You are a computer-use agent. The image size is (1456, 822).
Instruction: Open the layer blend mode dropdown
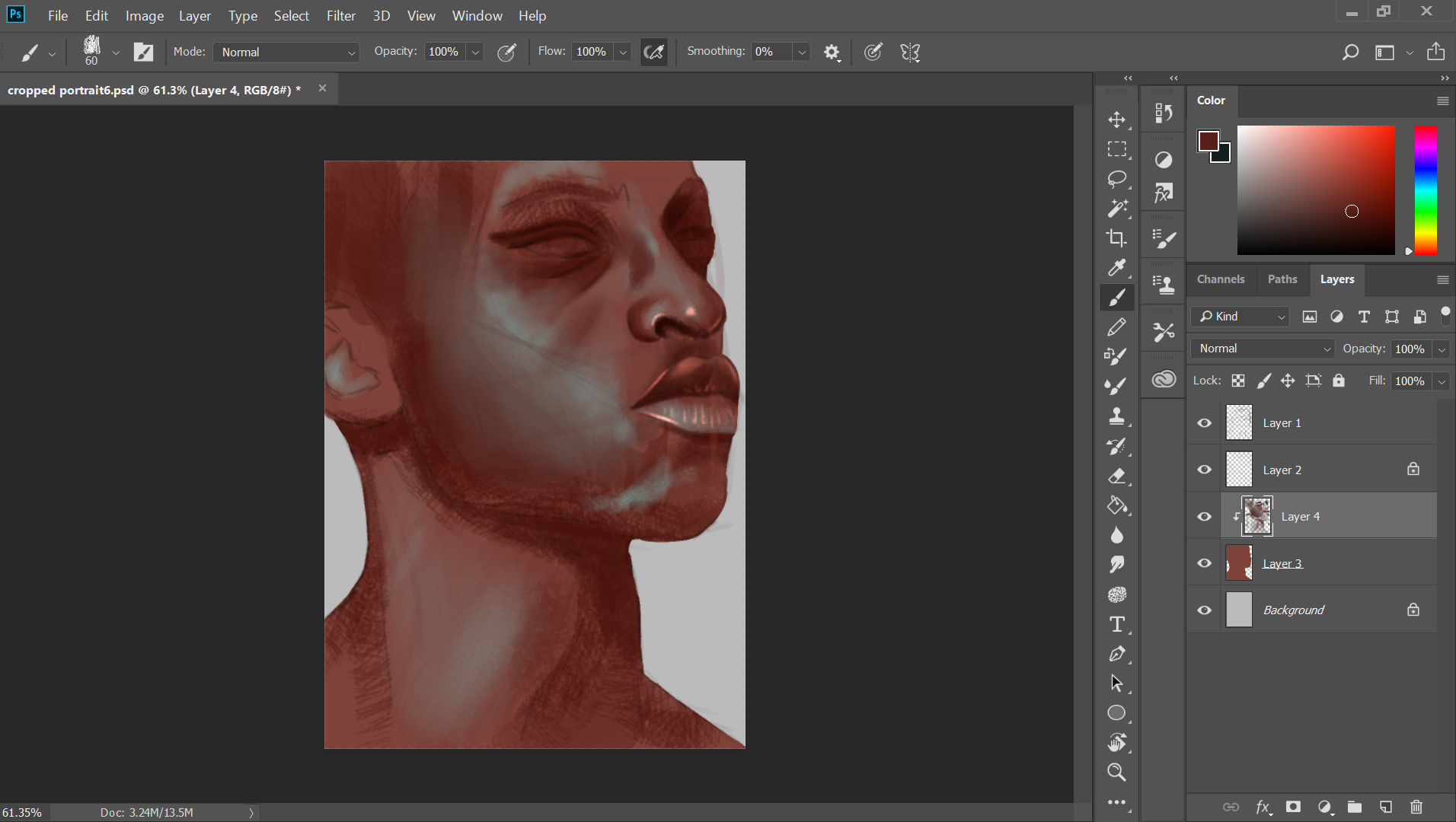click(1263, 349)
